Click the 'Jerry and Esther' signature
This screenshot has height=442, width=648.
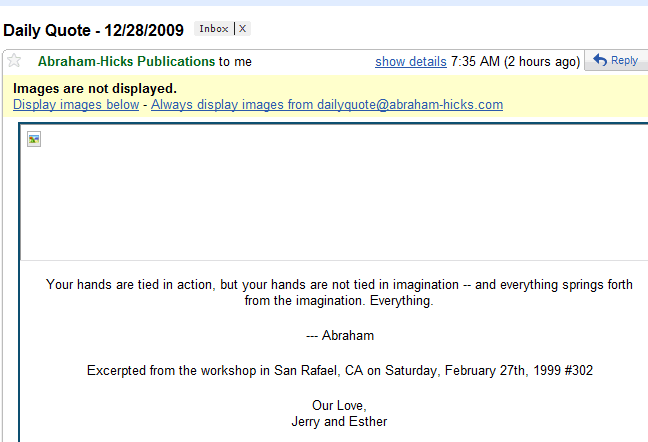(339, 422)
